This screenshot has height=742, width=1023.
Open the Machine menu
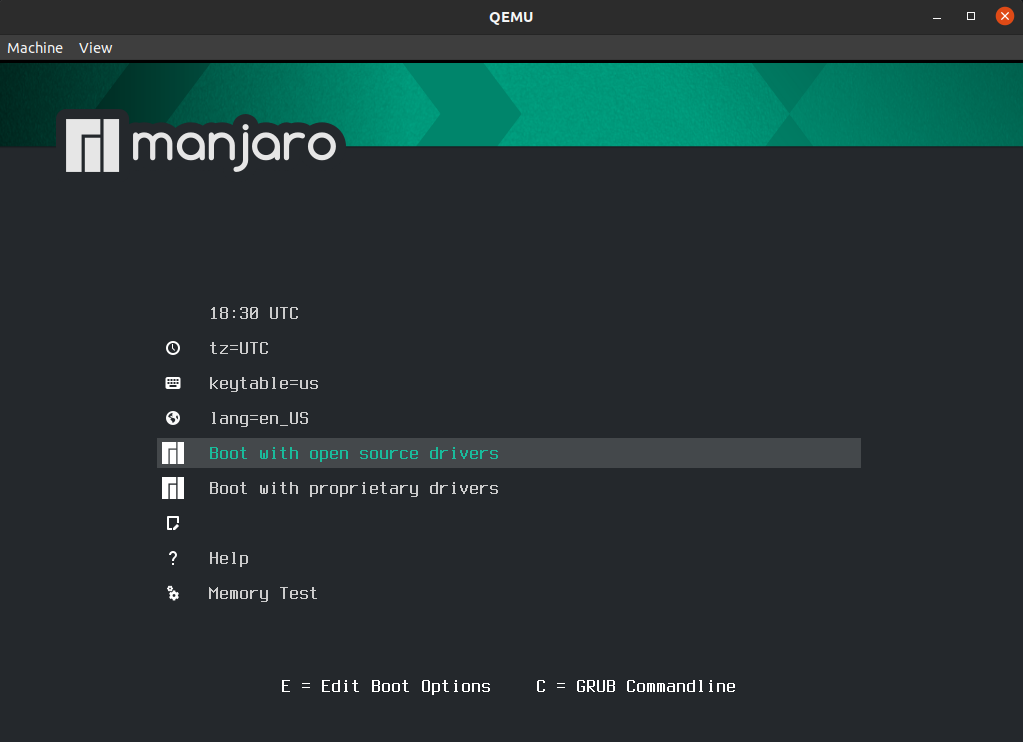point(35,47)
